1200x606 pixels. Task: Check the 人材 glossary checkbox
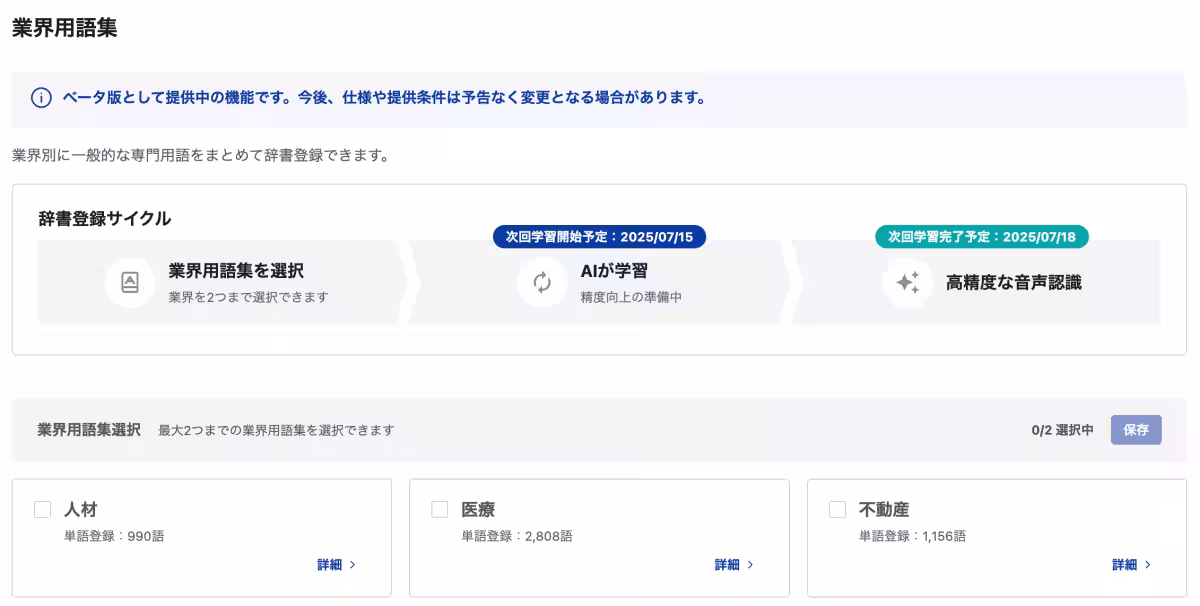click(42, 509)
